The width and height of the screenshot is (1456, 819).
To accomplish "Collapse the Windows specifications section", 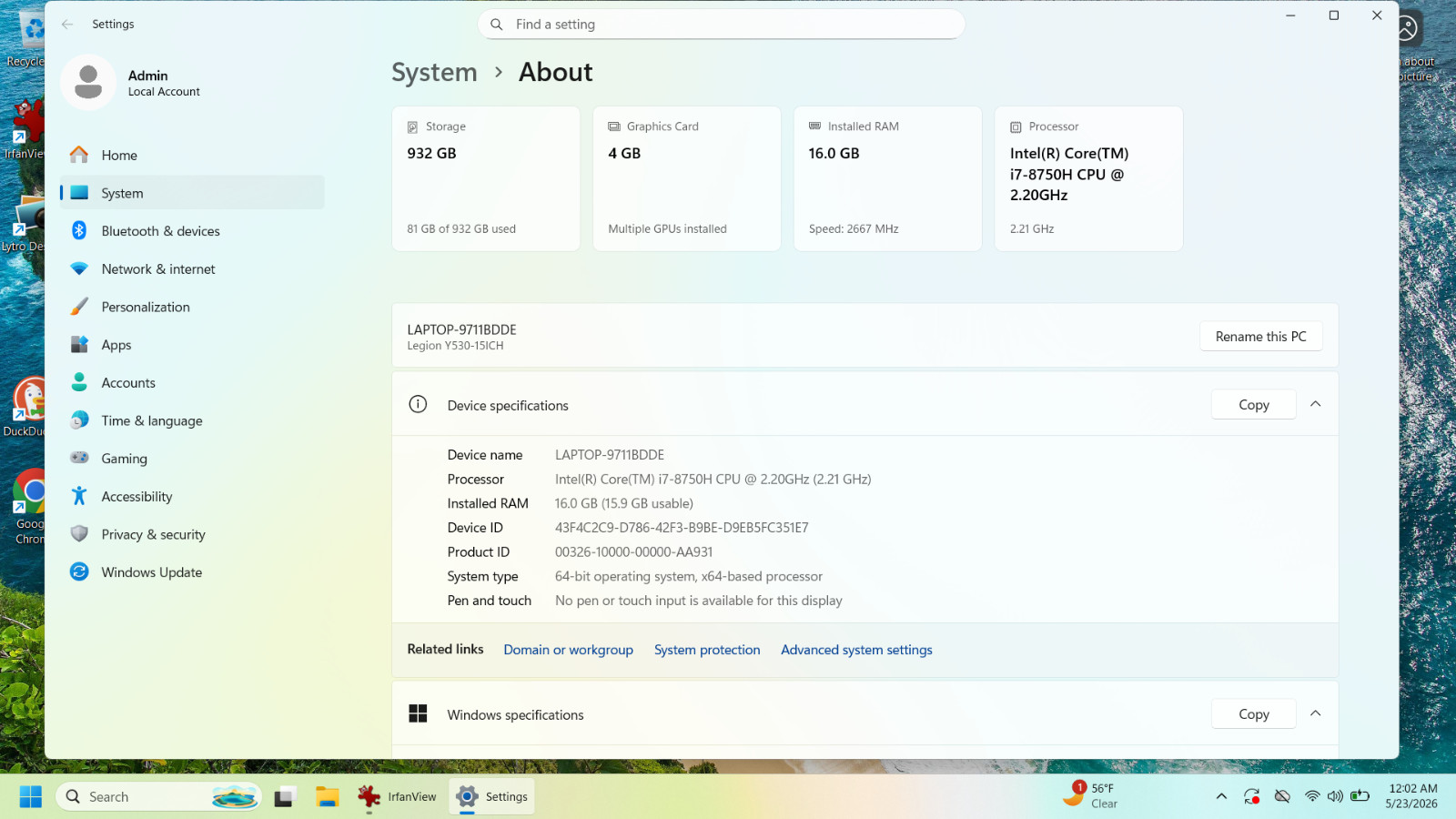I will [1315, 713].
